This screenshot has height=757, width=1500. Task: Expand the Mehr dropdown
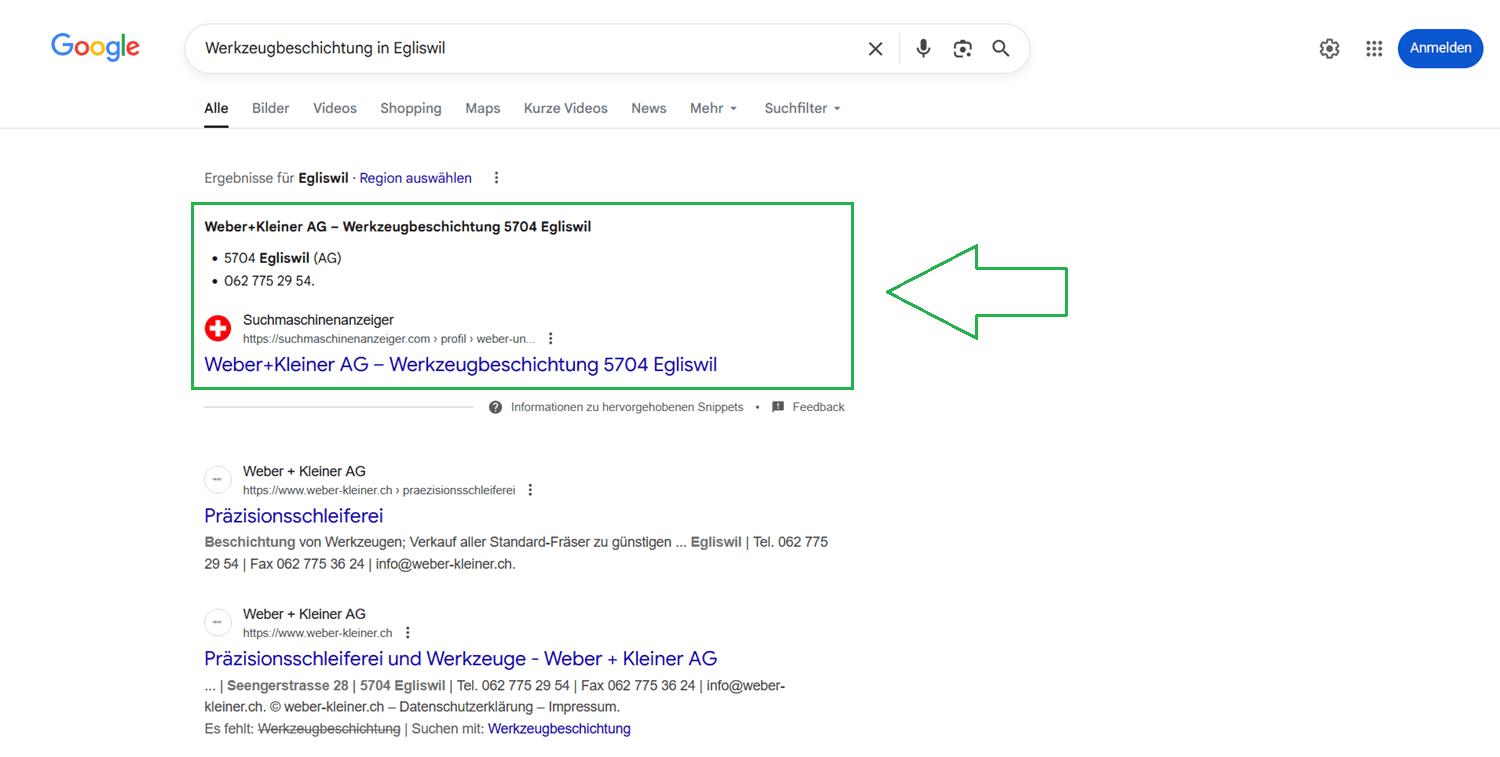pyautogui.click(x=713, y=108)
